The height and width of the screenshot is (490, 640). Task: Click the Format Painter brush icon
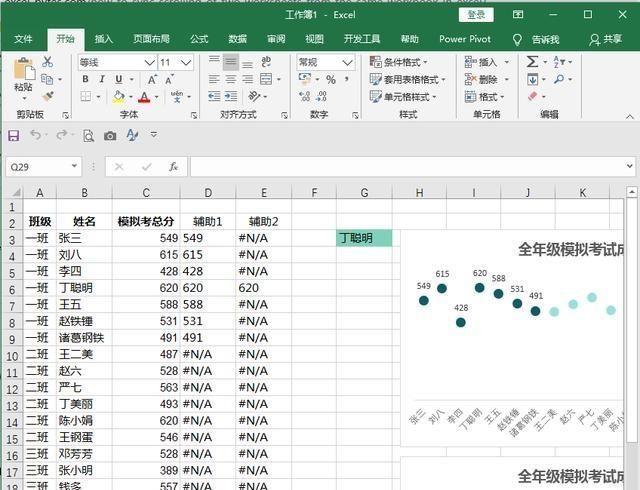click(x=48, y=97)
